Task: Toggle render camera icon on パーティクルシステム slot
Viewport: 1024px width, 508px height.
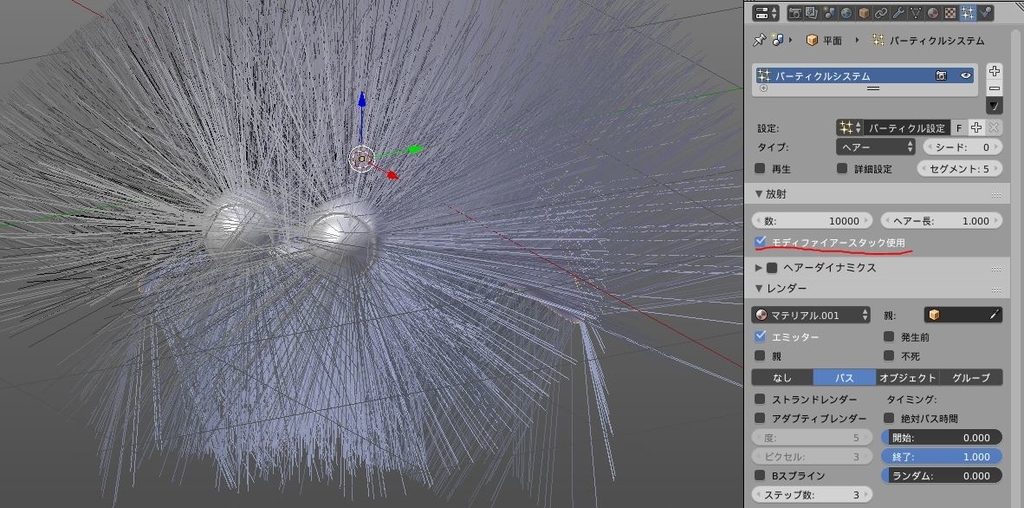Action: pos(941,76)
